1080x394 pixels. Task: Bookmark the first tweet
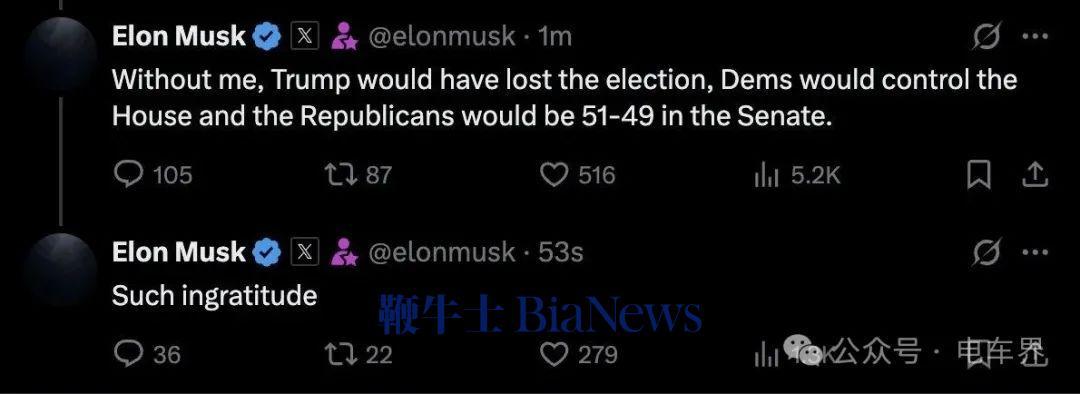(x=979, y=175)
